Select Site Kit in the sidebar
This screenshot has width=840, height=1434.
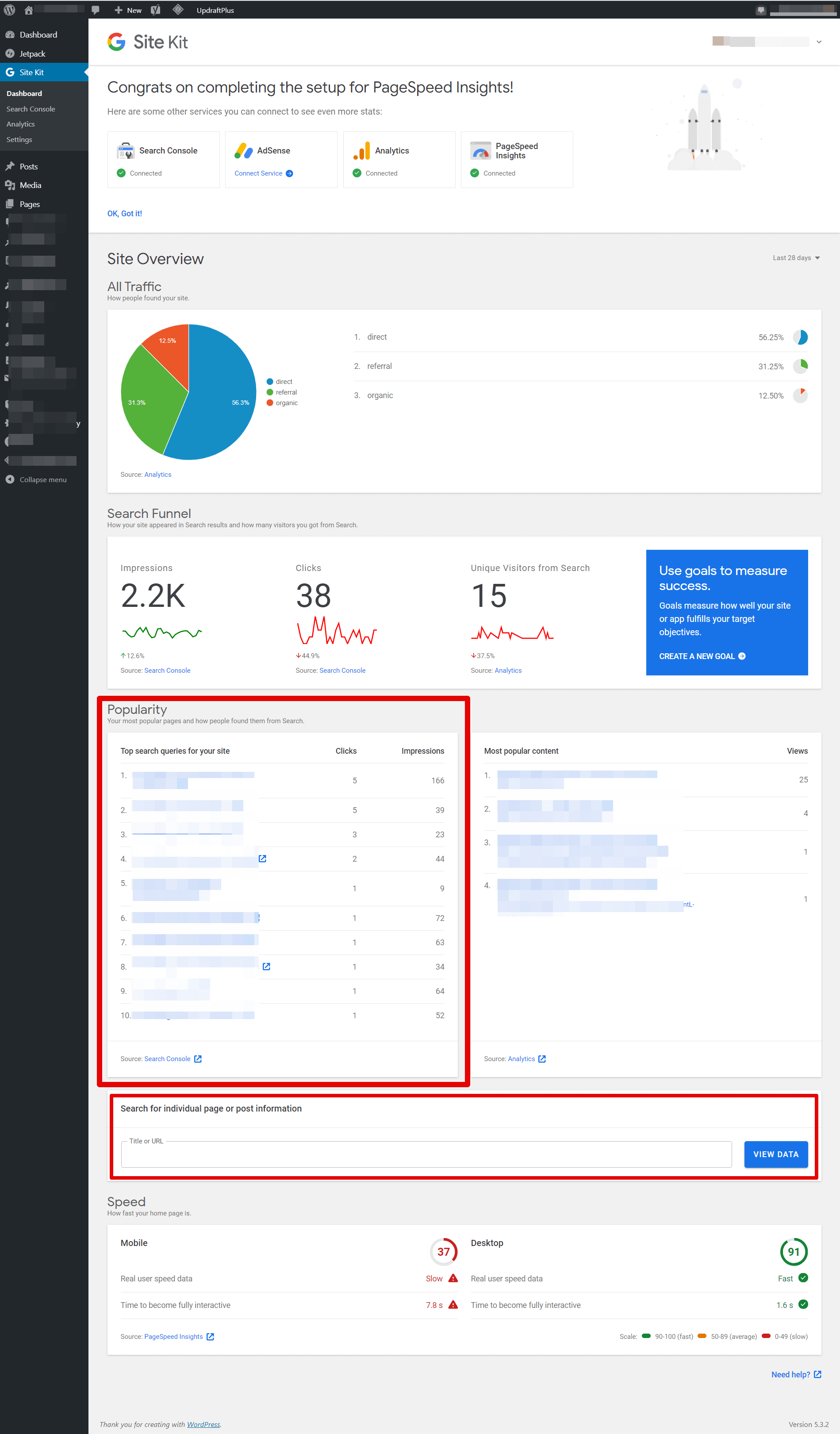[x=44, y=72]
